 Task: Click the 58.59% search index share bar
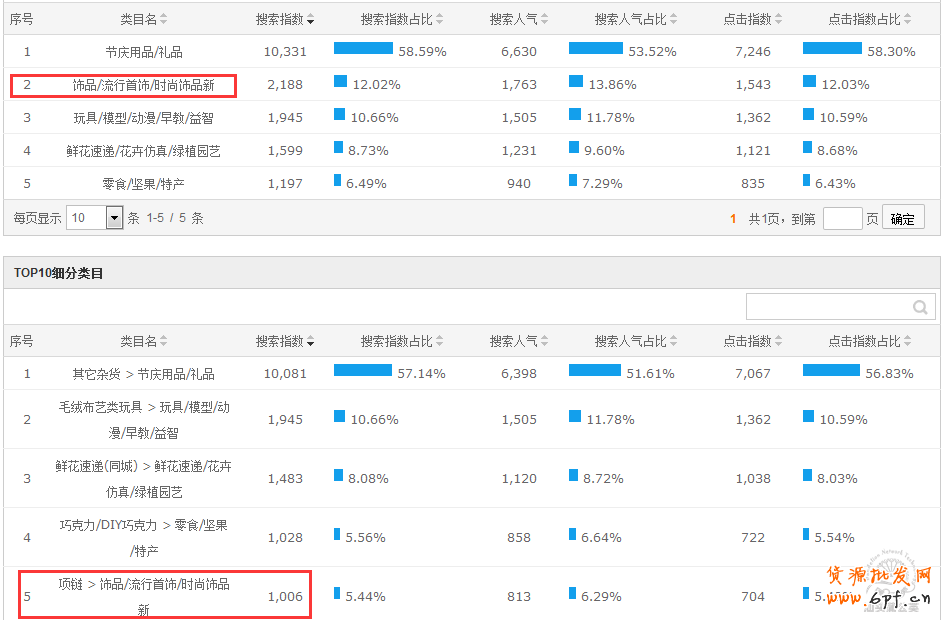[363, 49]
